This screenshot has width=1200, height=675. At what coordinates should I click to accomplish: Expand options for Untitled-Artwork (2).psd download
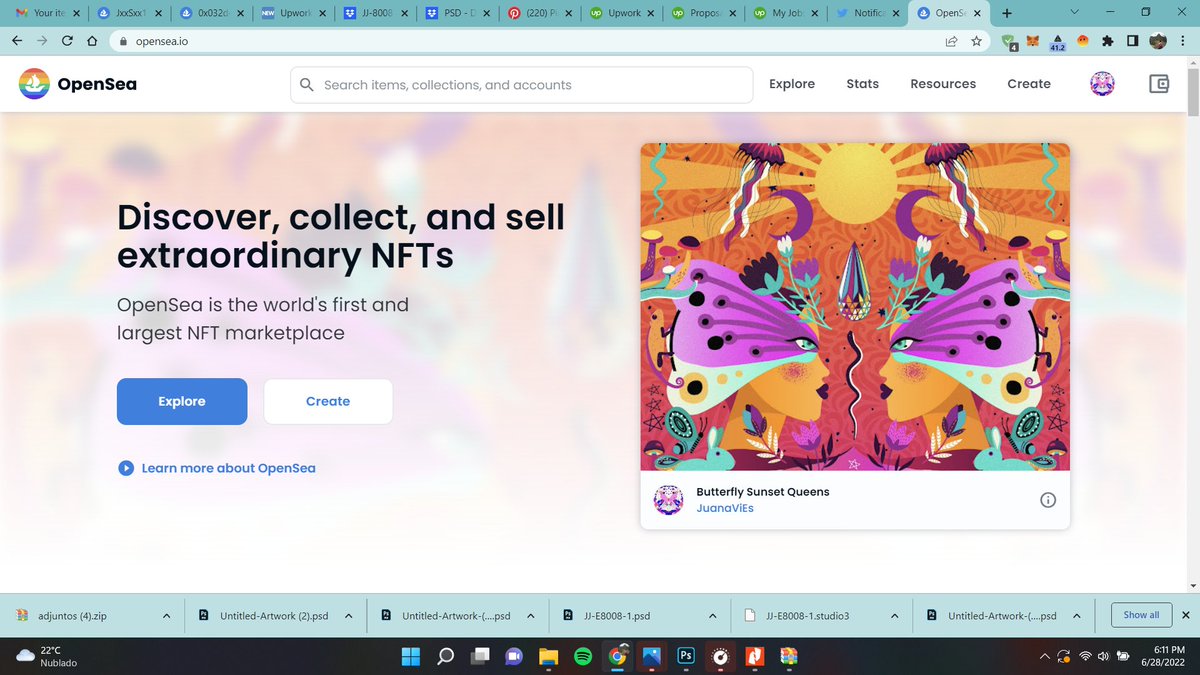(348, 616)
